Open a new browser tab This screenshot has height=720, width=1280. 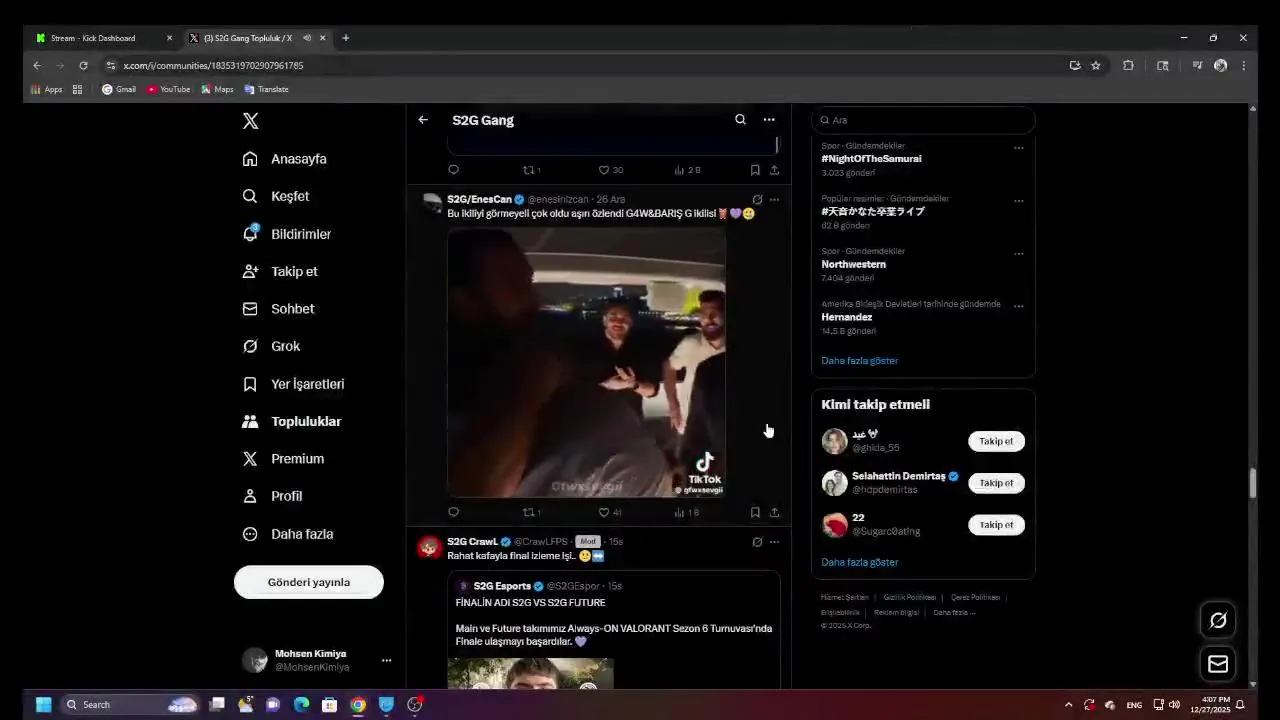click(x=346, y=38)
